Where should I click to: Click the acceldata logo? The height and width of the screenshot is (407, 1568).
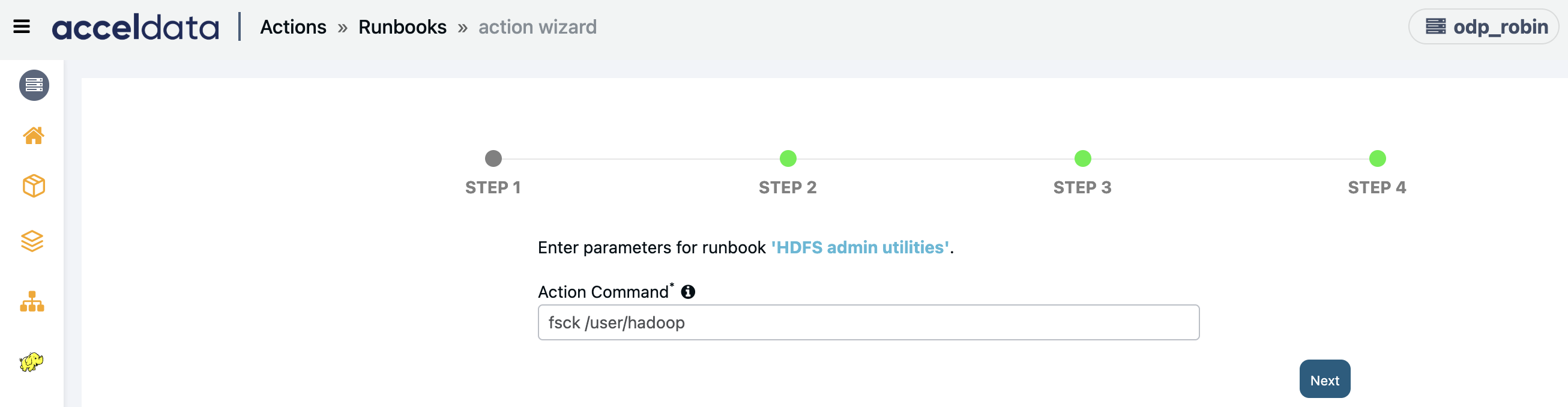pyautogui.click(x=135, y=28)
